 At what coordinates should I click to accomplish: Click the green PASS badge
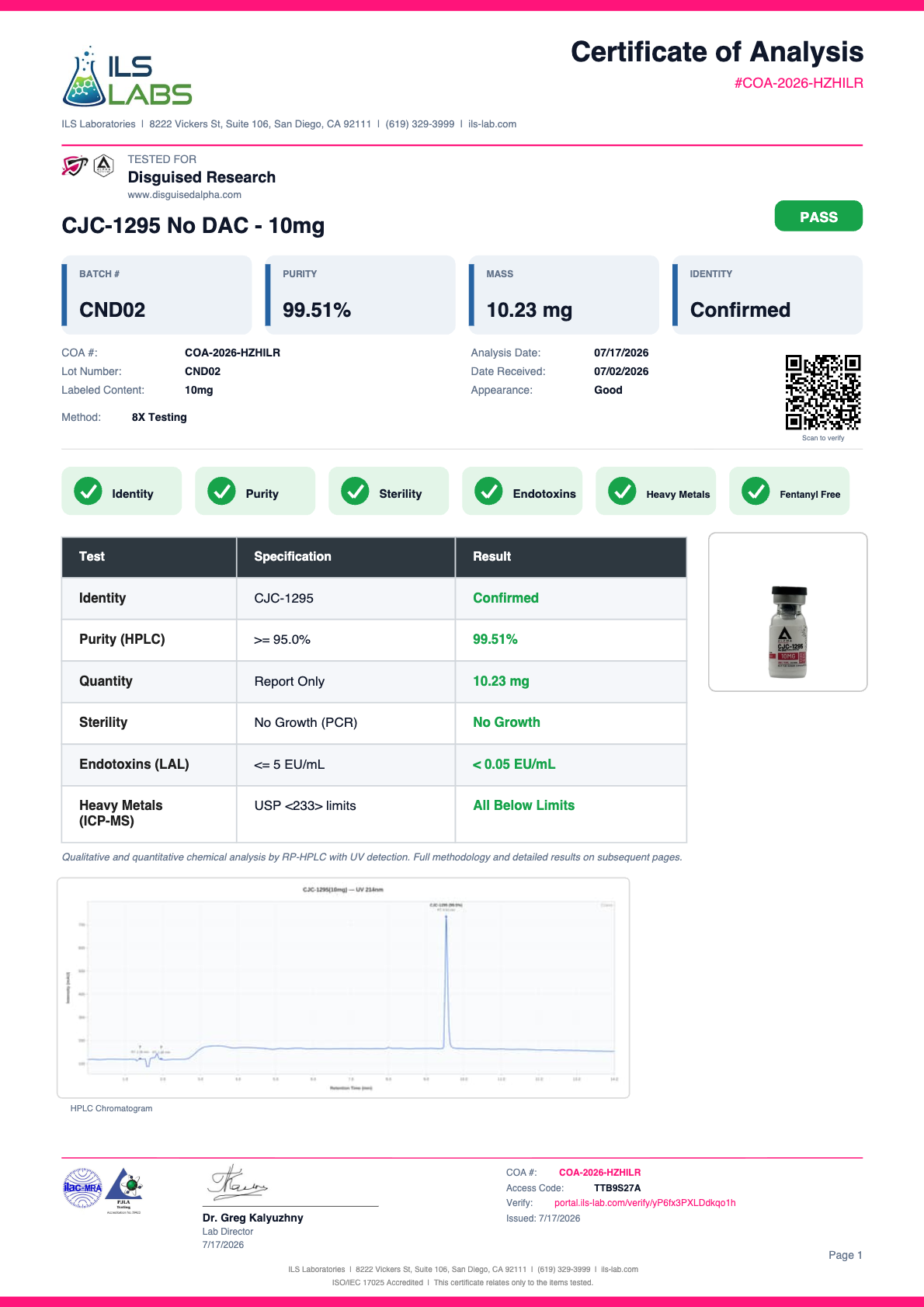(818, 216)
